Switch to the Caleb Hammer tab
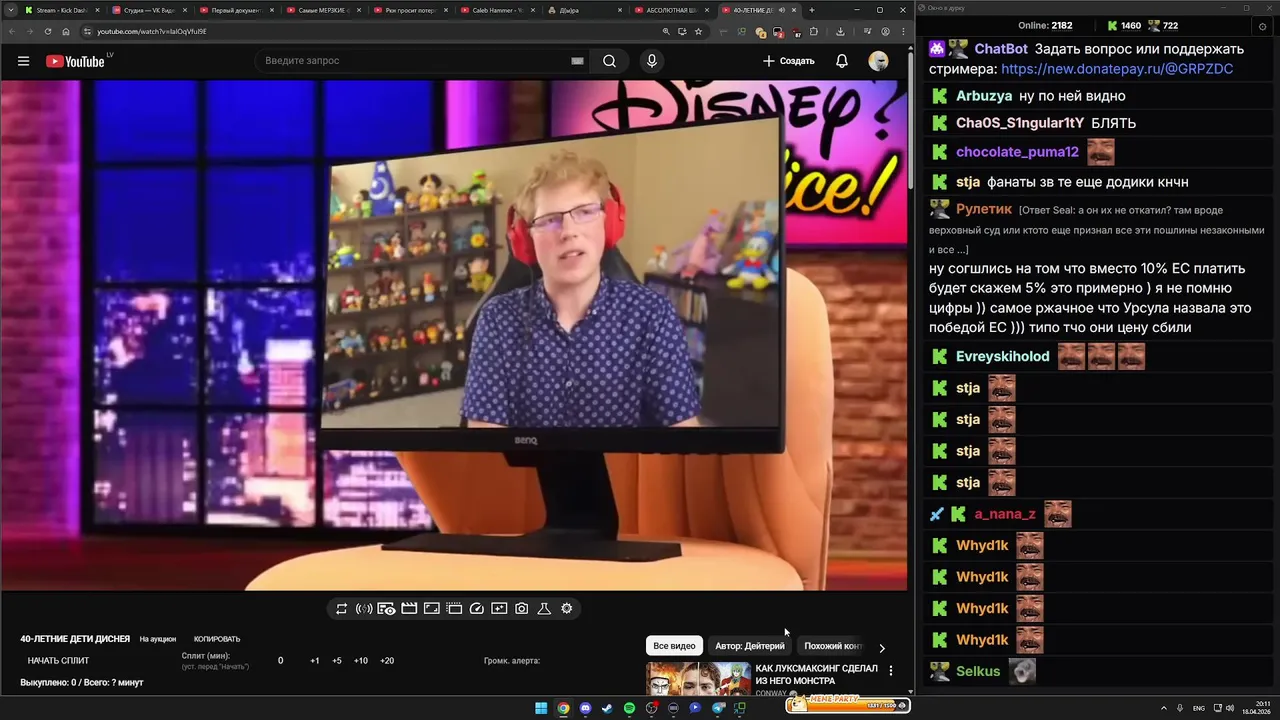This screenshot has width=1280, height=720. (x=498, y=10)
